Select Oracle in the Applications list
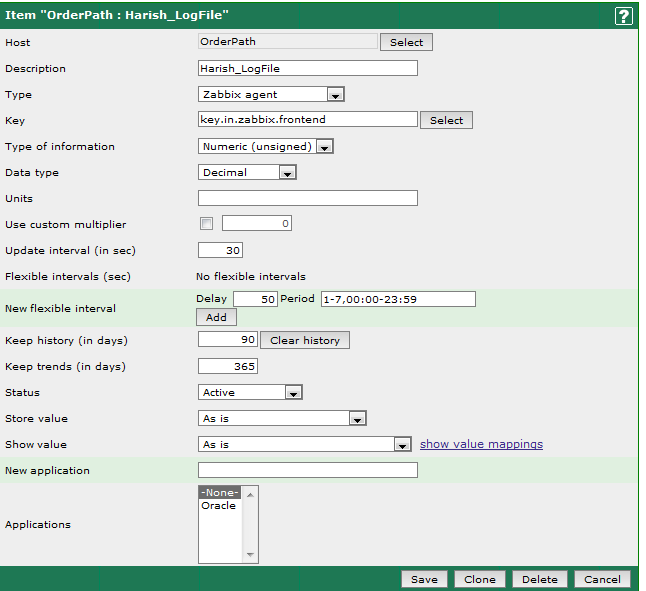 pos(219,506)
